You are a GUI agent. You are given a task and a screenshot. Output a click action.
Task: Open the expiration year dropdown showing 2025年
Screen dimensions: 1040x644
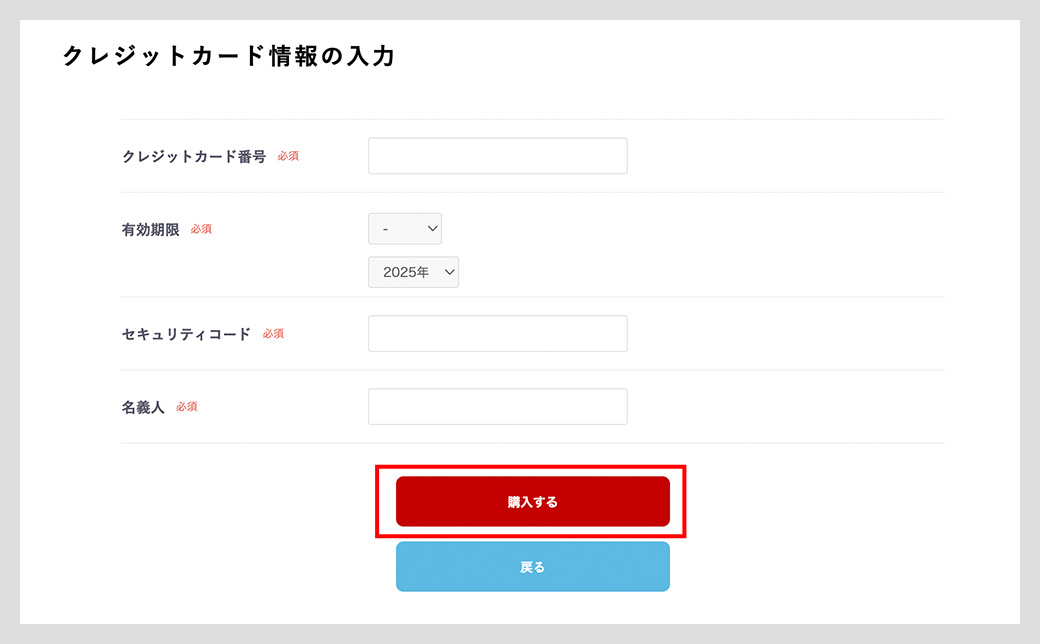[x=413, y=272]
